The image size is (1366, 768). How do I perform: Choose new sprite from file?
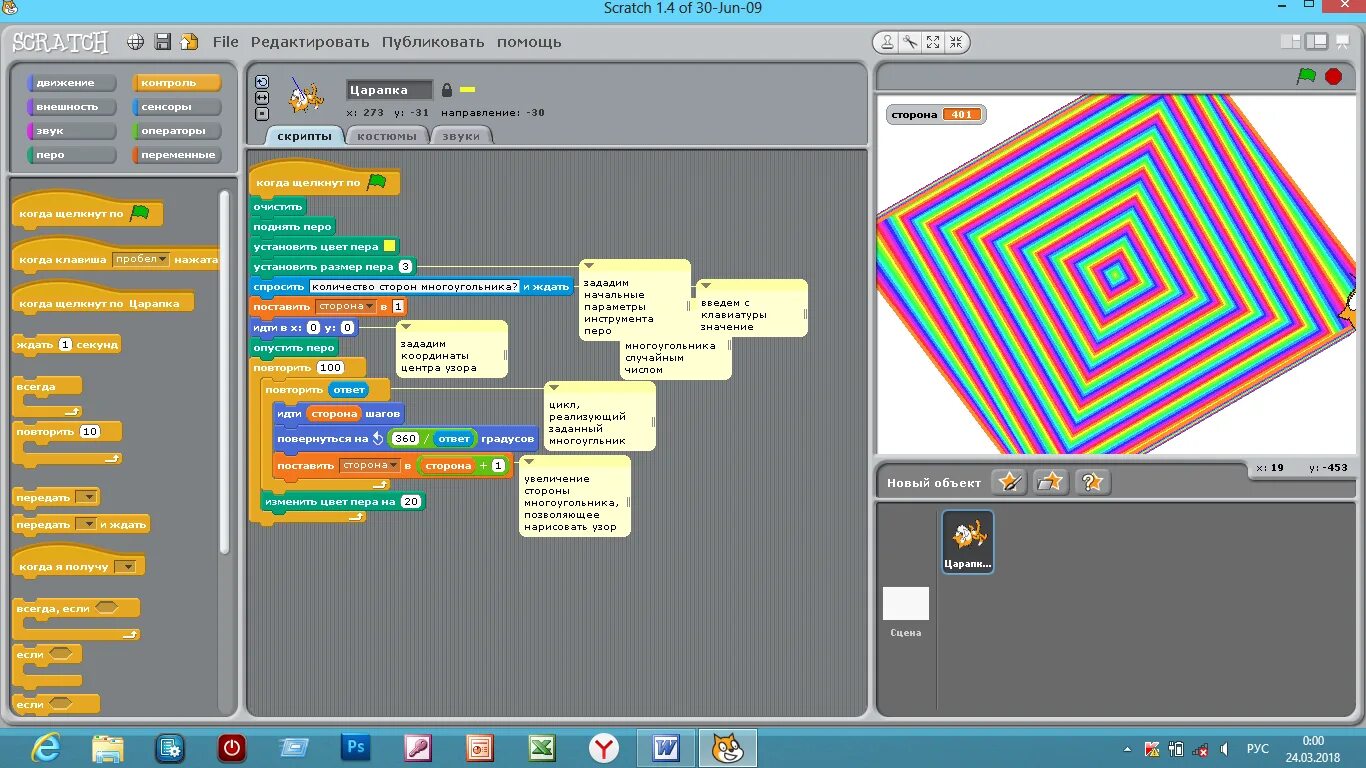(x=1051, y=482)
